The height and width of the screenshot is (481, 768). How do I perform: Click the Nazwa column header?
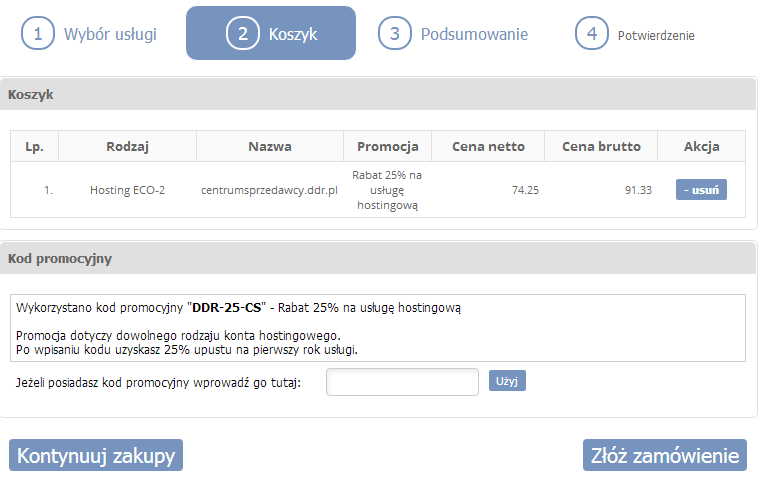[x=270, y=147]
